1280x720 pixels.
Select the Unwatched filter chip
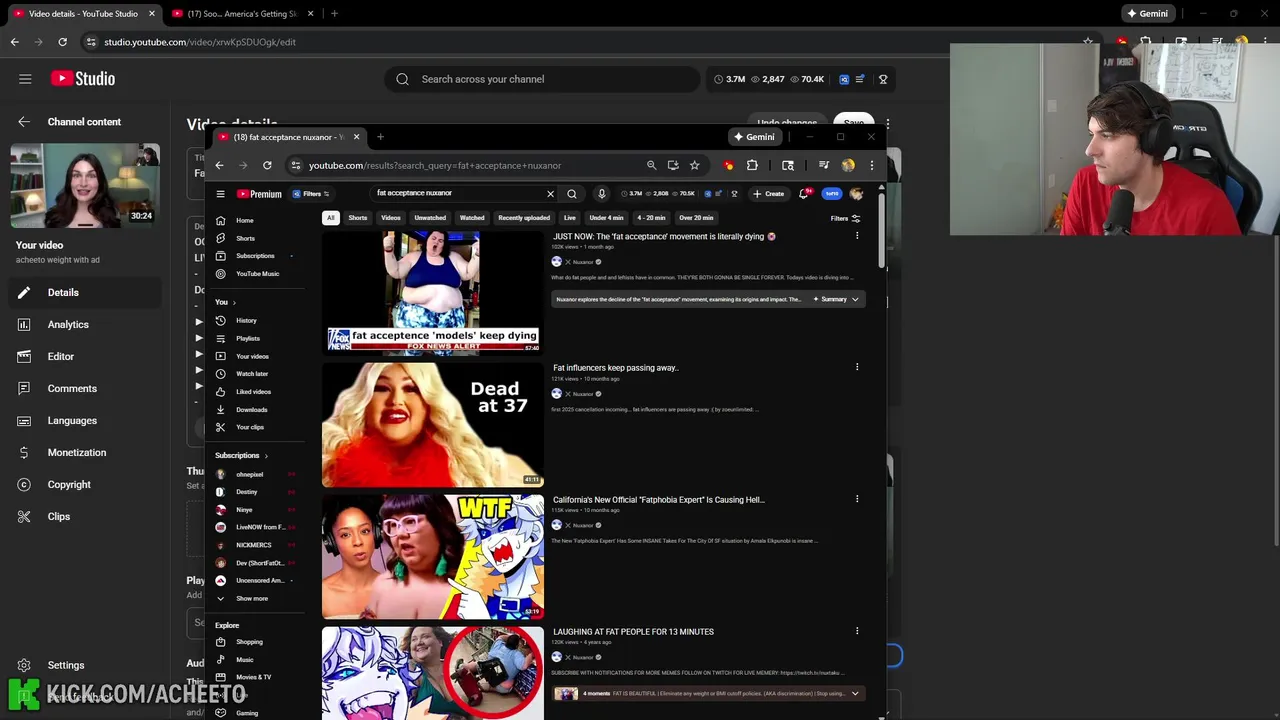(x=430, y=218)
